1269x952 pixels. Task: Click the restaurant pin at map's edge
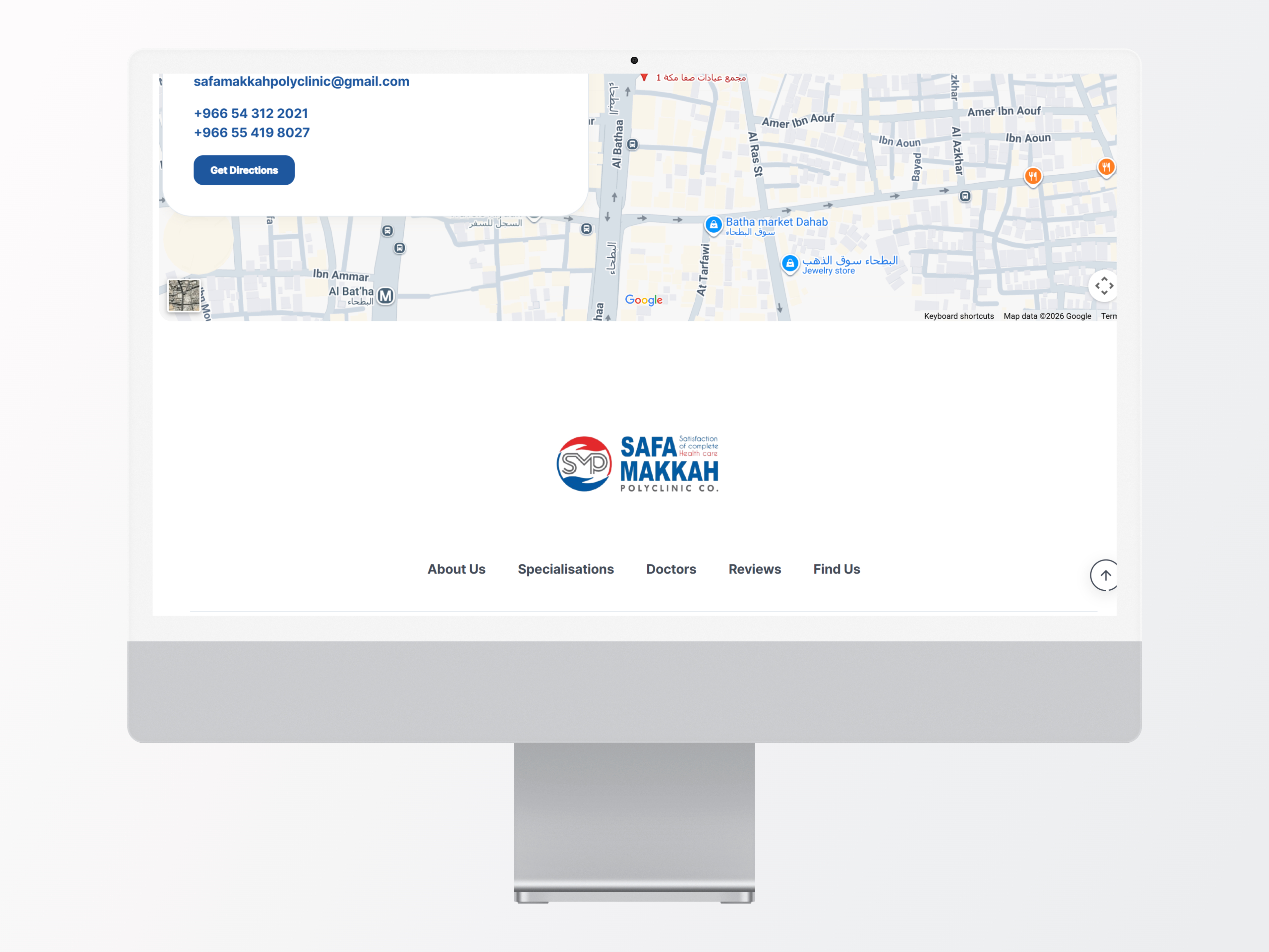tap(1106, 167)
